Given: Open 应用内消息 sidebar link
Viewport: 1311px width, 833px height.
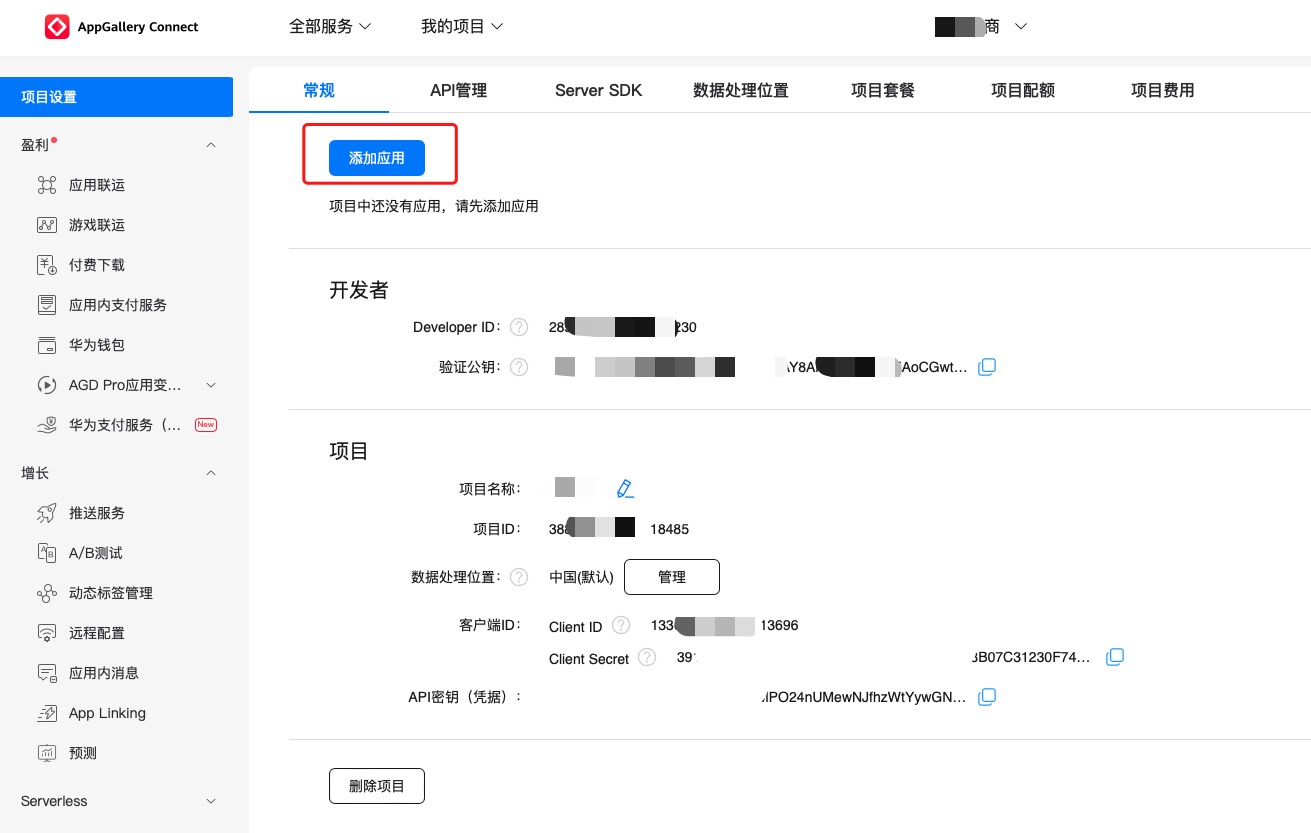Looking at the screenshot, I should [x=104, y=673].
